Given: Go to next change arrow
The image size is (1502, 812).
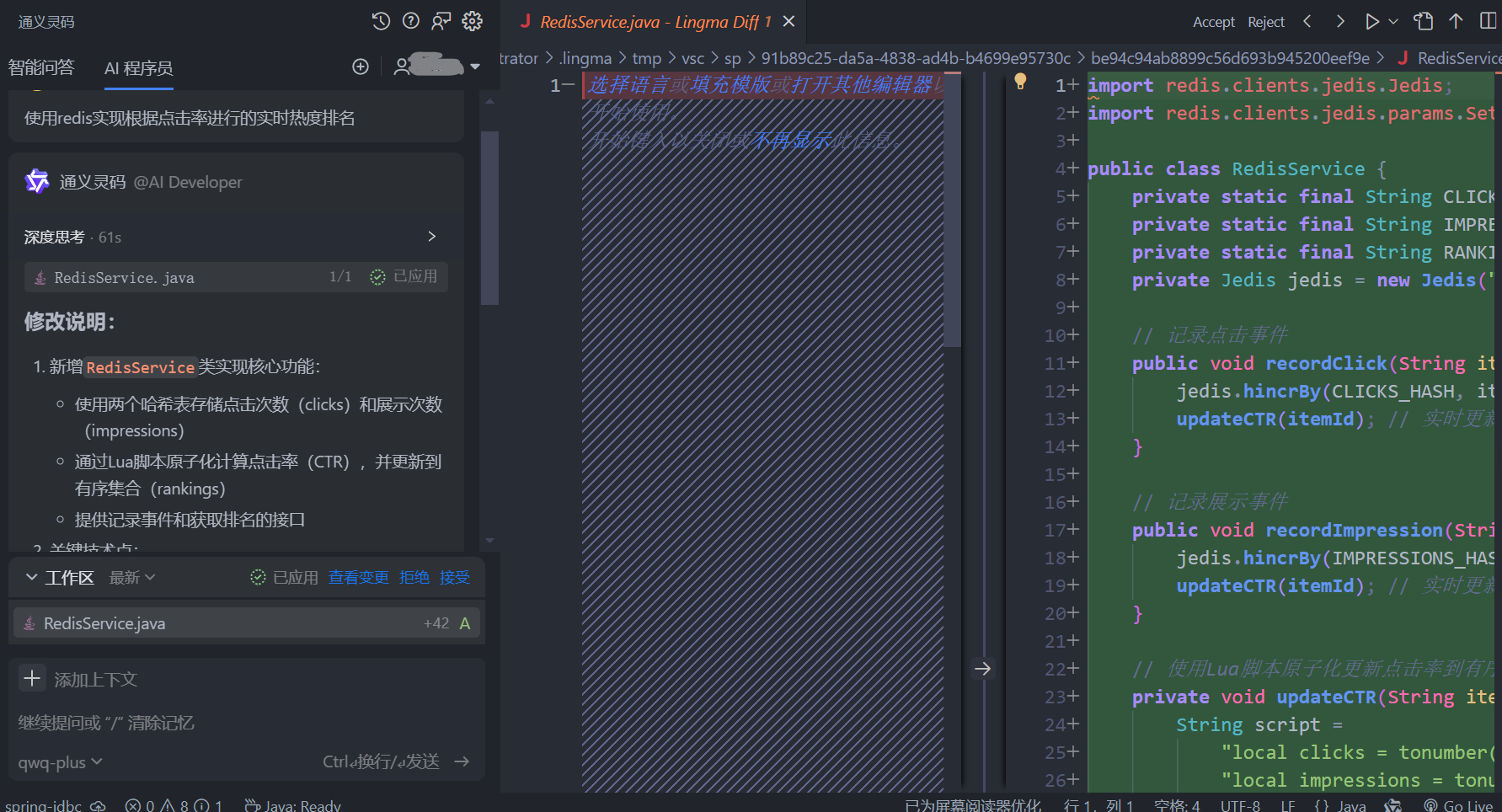Looking at the screenshot, I should coord(1340,21).
